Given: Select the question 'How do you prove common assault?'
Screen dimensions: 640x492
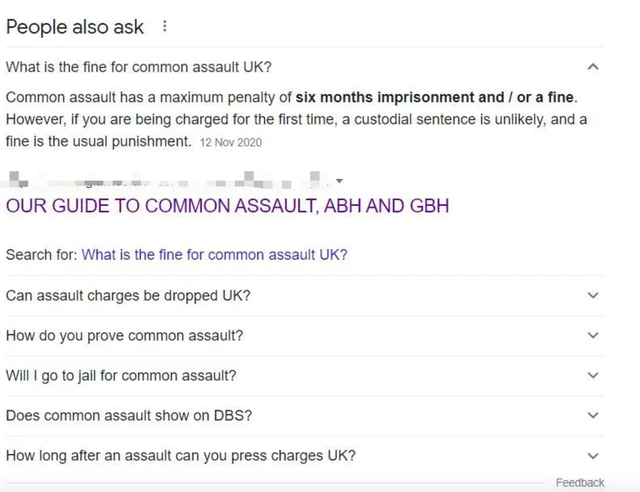Looking at the screenshot, I should click(124, 336).
